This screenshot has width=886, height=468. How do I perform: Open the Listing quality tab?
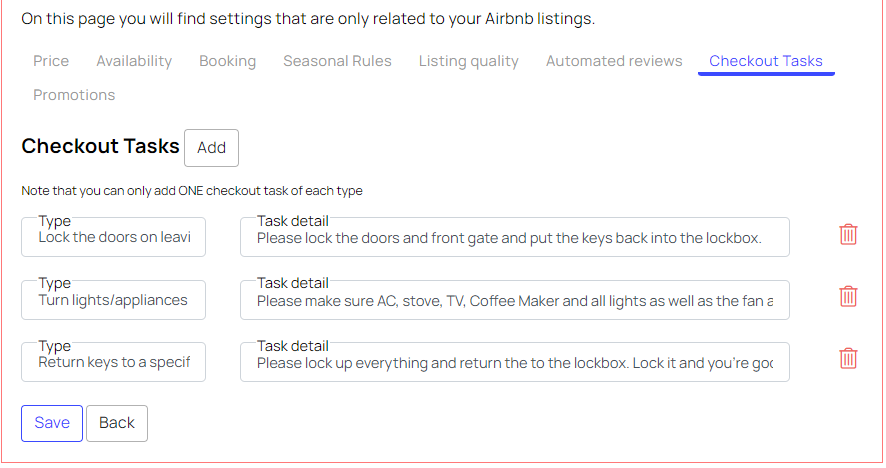(x=468, y=61)
